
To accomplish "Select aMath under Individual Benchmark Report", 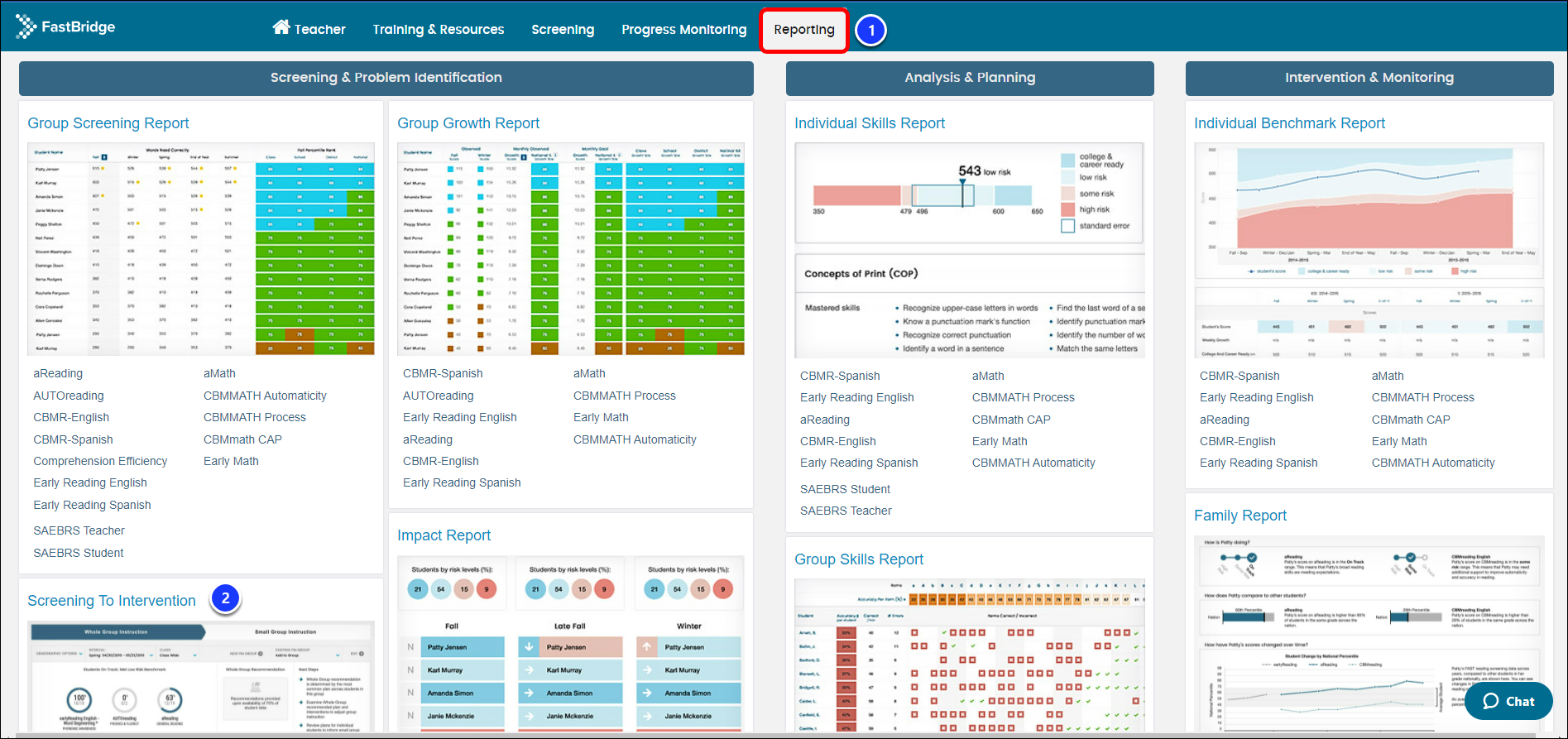I will pos(1388,376).
